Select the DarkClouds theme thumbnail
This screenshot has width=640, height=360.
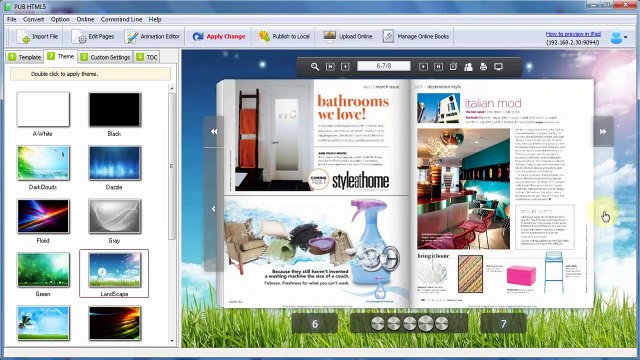pyautogui.click(x=43, y=163)
